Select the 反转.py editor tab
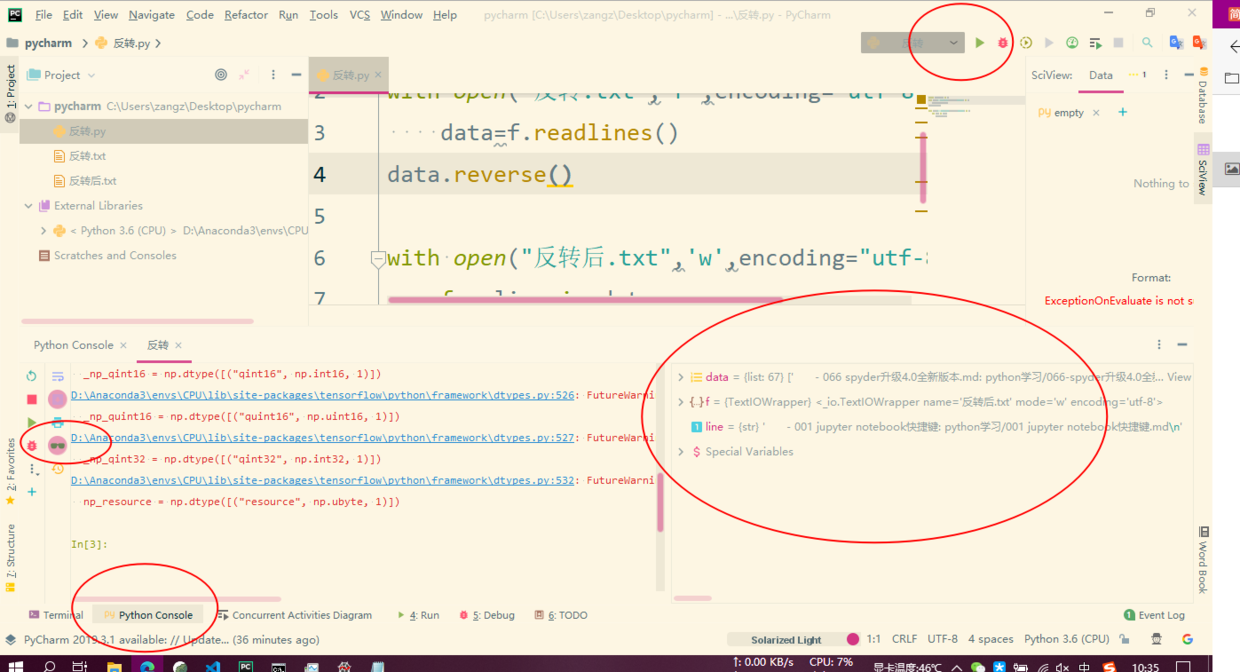Image resolution: width=1240 pixels, height=672 pixels. (x=351, y=75)
